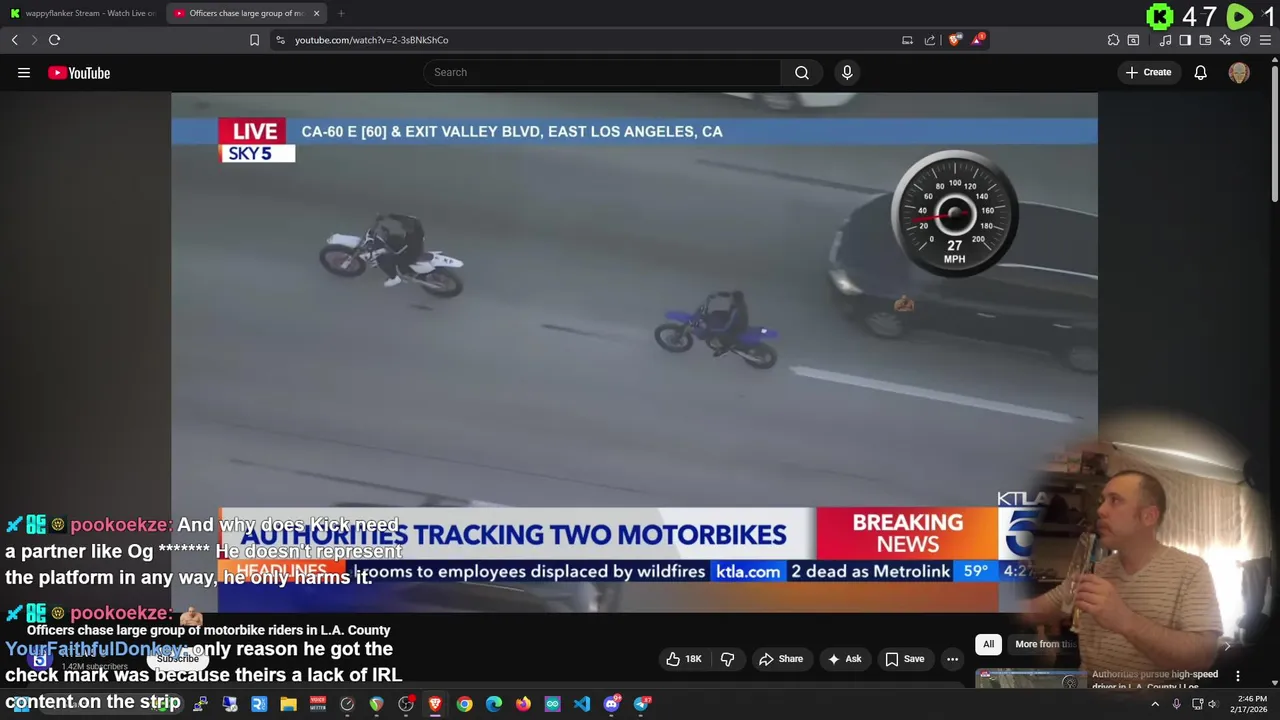Open File Explorer from the taskbar
Screen dimensions: 1280x720
pyautogui.click(x=288, y=704)
